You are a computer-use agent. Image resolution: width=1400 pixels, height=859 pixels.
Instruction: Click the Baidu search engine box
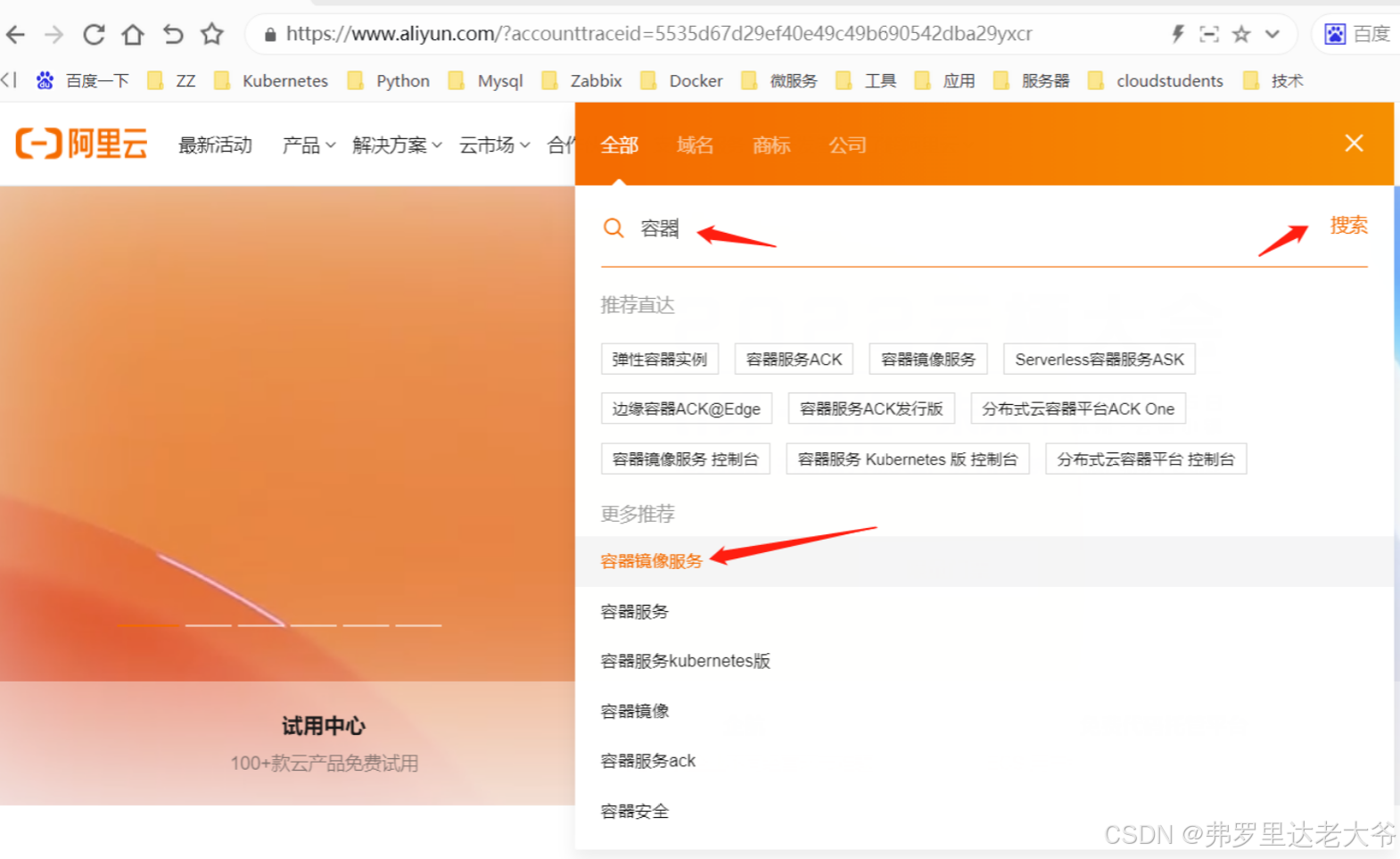tap(1357, 34)
